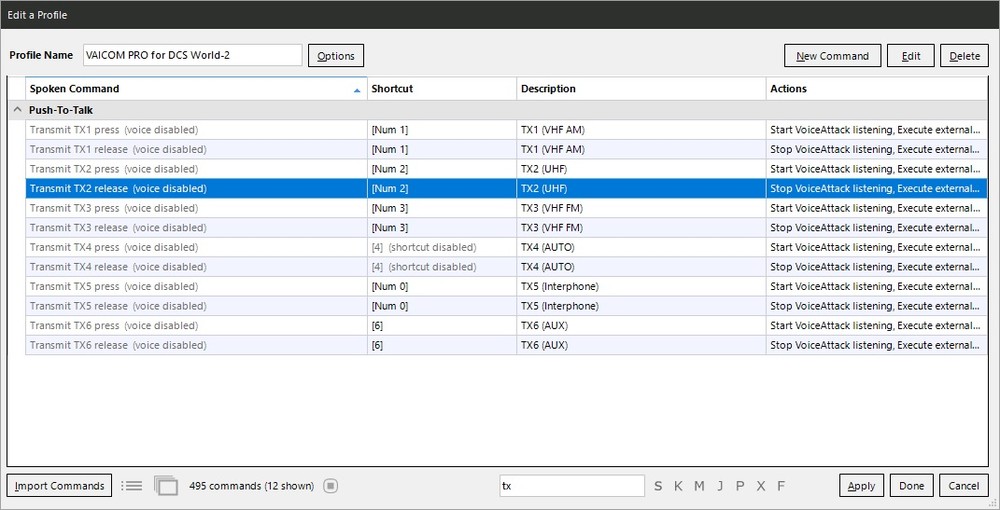The image size is (1000, 510).
Task: Click the Actions cell in the TX6 press row
Action: 875,325
